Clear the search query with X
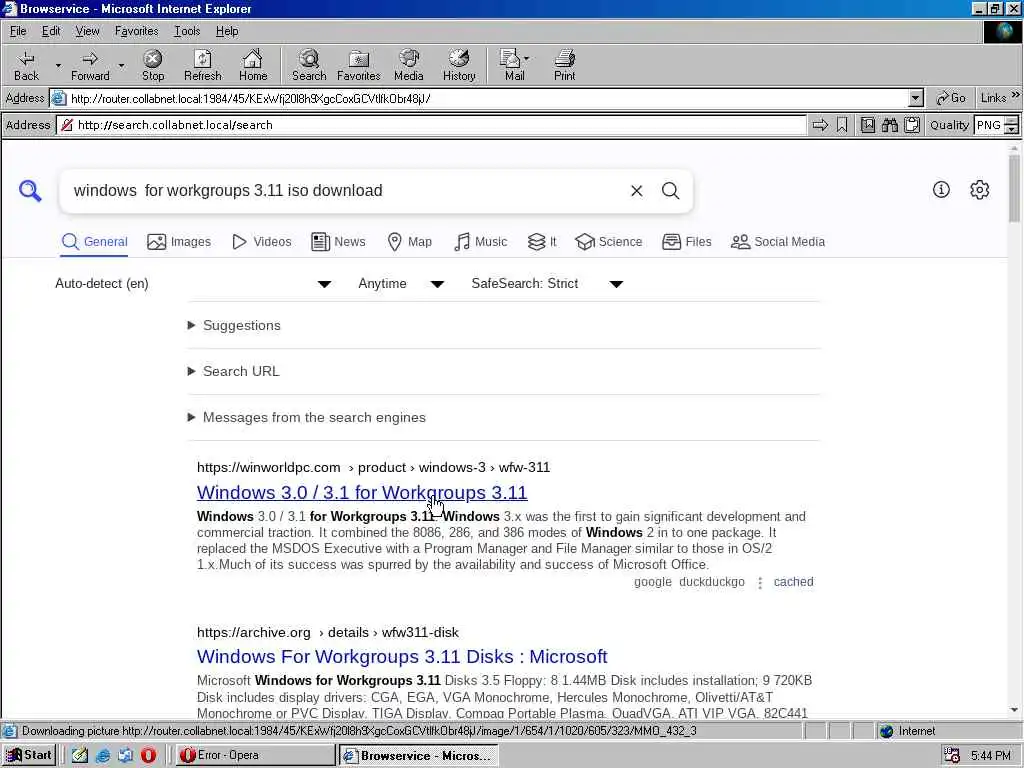1024x768 pixels. coord(637,191)
